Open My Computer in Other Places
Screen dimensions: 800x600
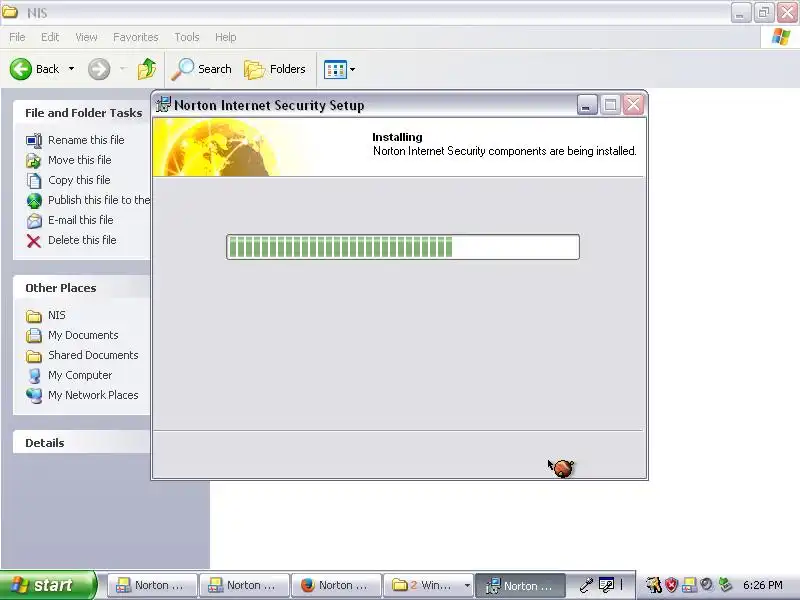click(80, 375)
